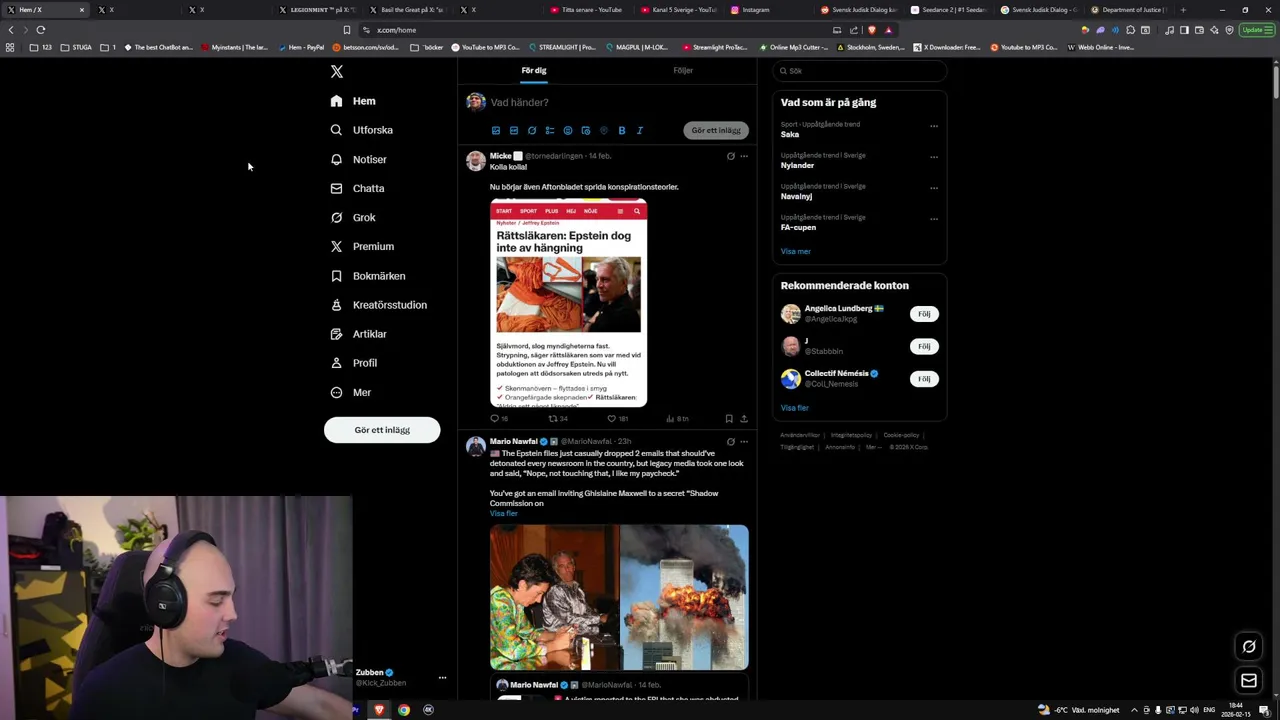Viewport: 1280px width, 720px height.
Task: View statistics on Micke's post
Action: pos(677,419)
